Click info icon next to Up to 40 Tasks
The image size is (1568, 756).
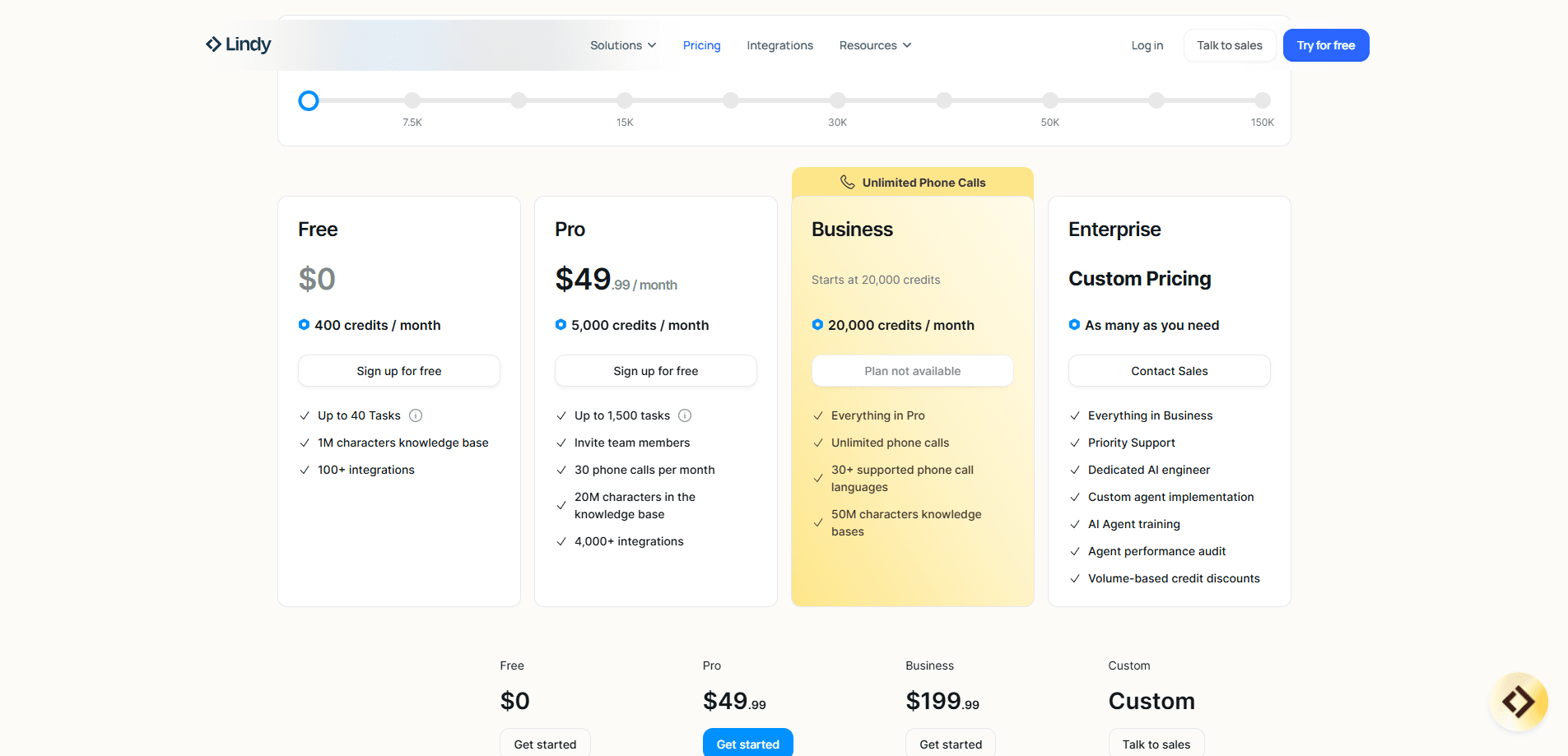point(416,415)
